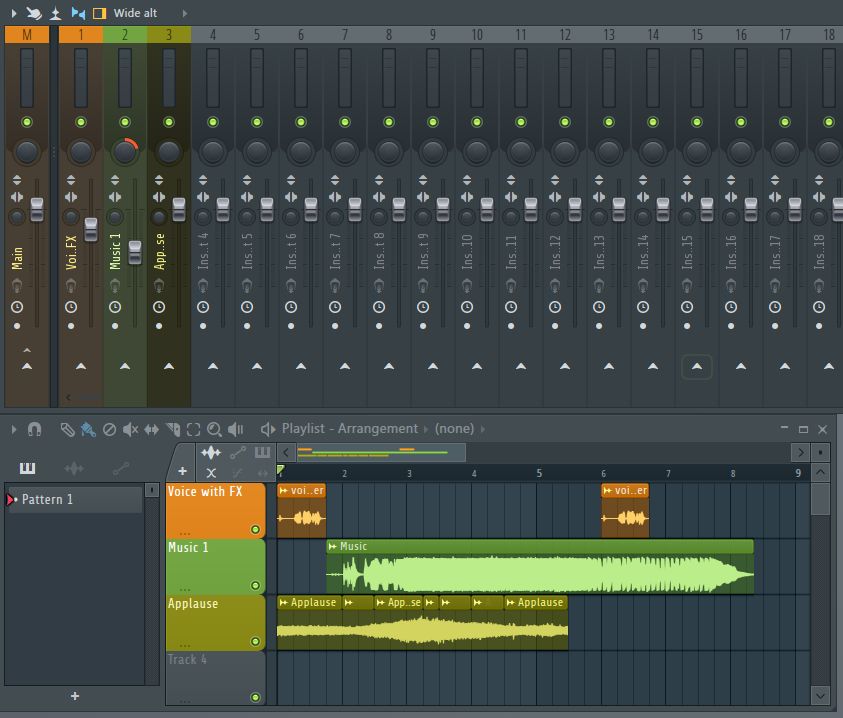
Task: Click the multi-touch control icon in mixer toolbar
Action: pyautogui.click(x=34, y=13)
